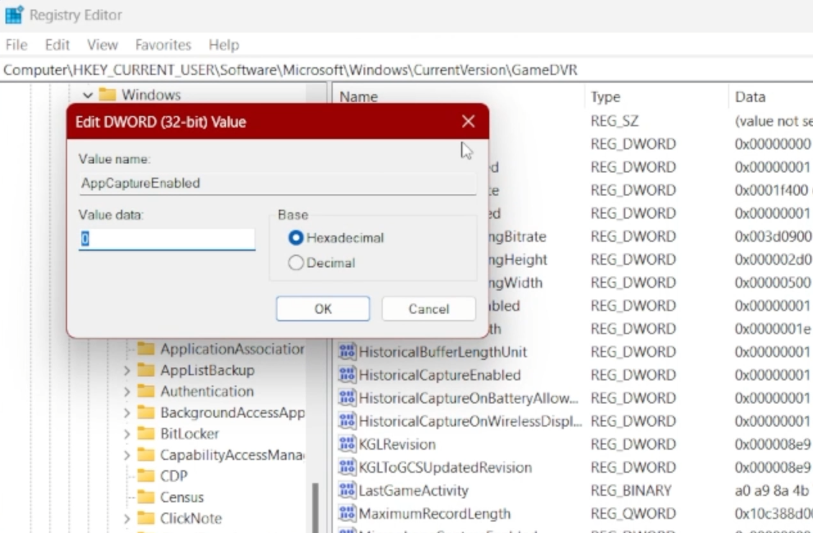Select the ApplicationAssociation tree key
Screen dimensions: 813x533
pyautogui.click(x=232, y=349)
